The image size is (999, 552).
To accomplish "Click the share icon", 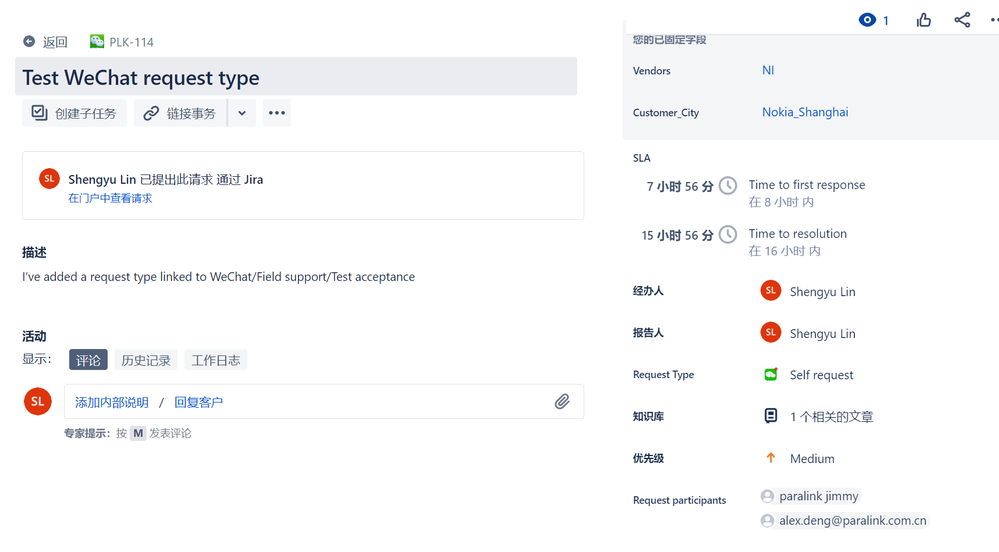I will tap(962, 20).
